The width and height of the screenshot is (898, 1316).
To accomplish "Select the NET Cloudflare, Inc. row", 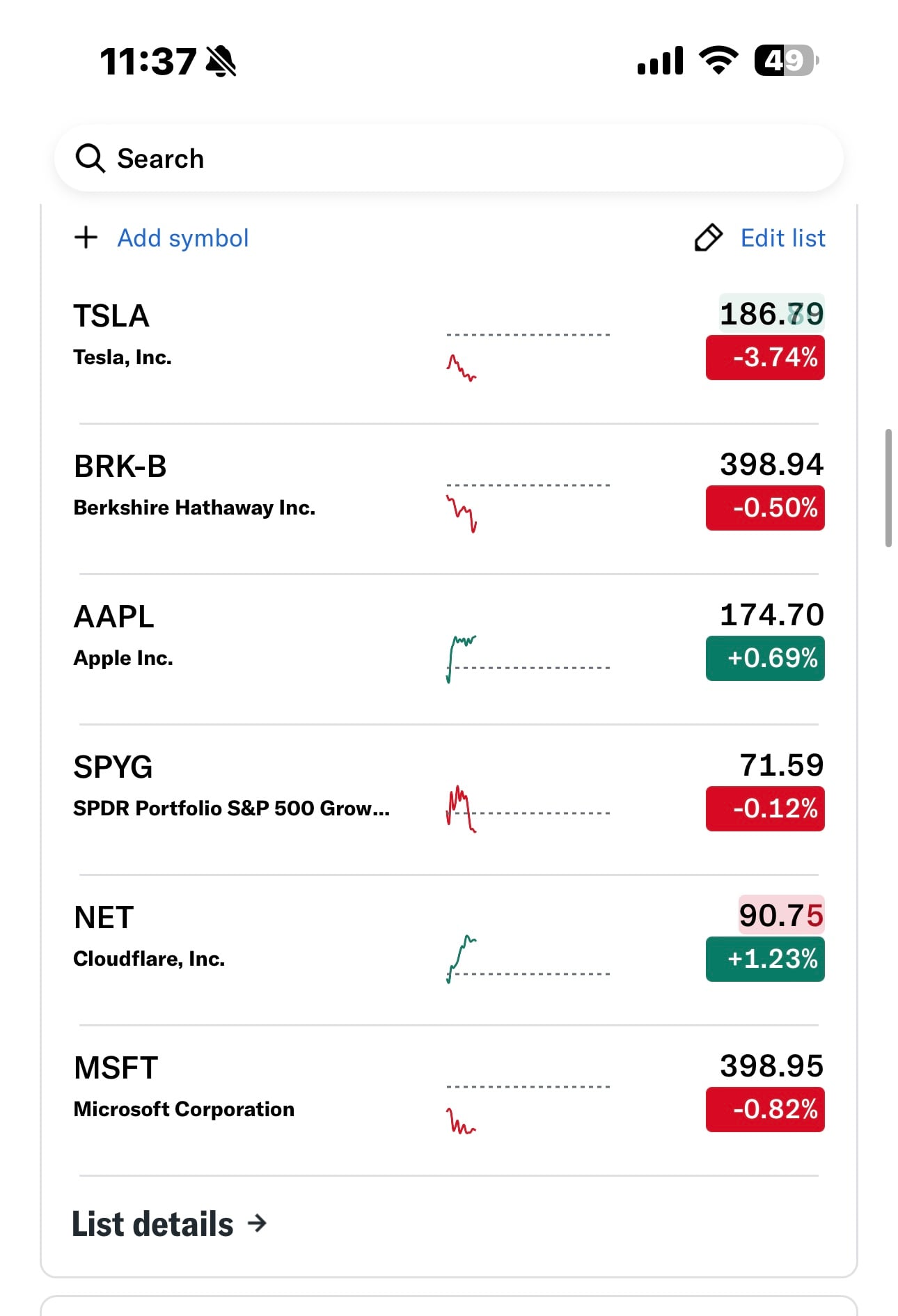I will click(x=449, y=950).
